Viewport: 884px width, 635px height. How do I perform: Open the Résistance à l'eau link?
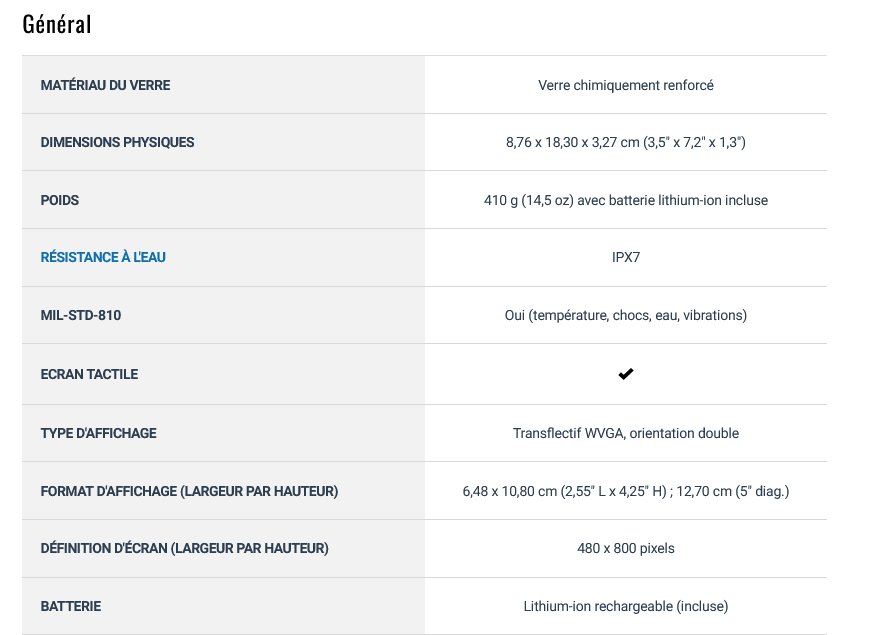point(103,257)
